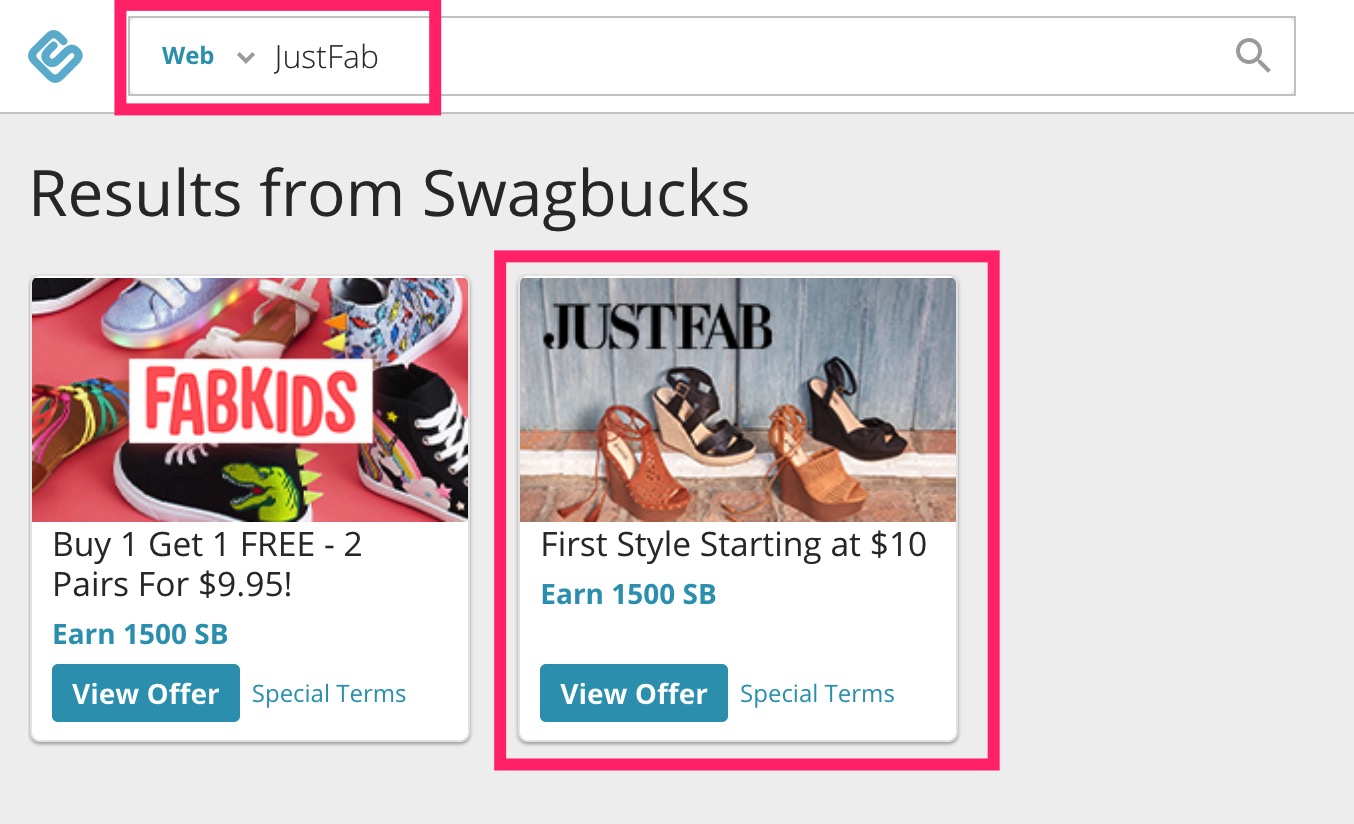Viewport: 1354px width, 824px height.
Task: Click the Results from Swagbucks heading
Action: 389,192
